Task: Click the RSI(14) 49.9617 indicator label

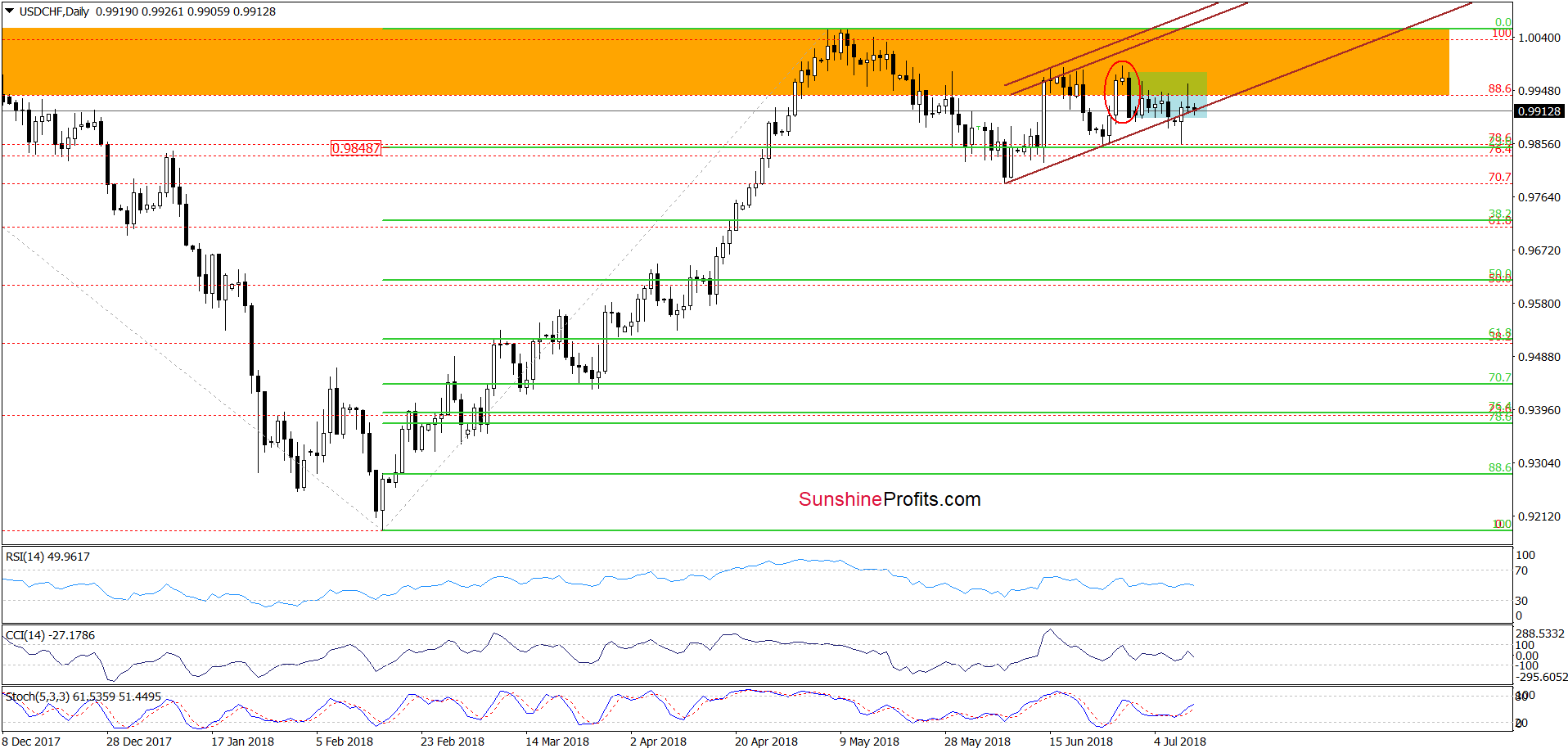Action: [x=47, y=557]
